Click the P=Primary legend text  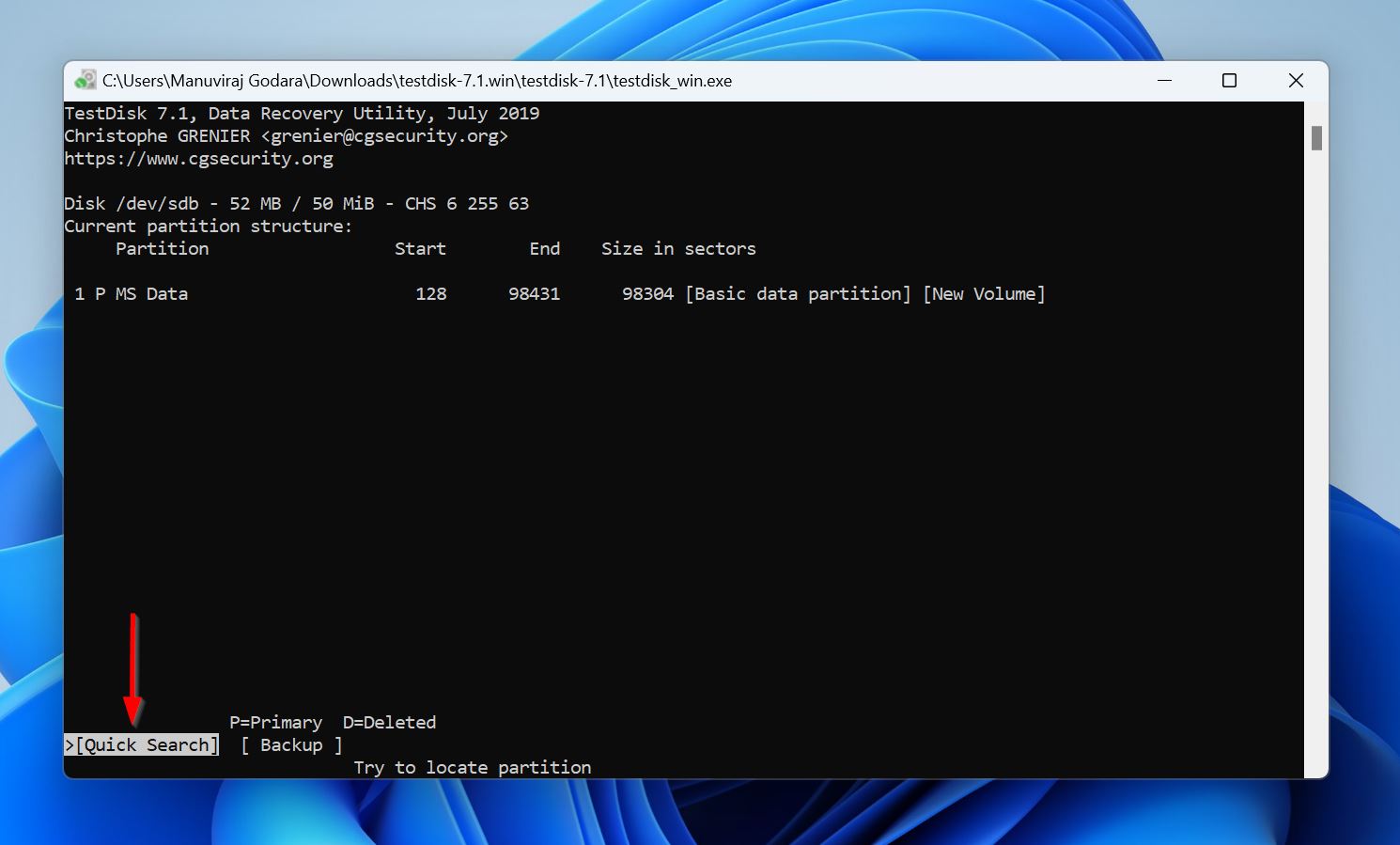275,722
